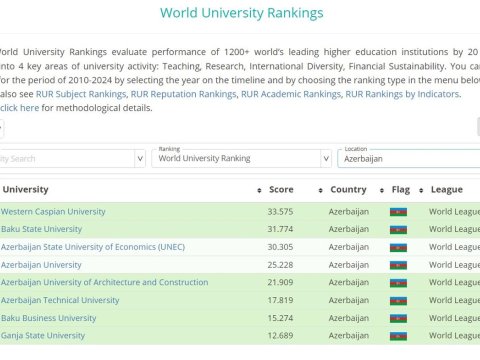Click the sort arrows left of Flag
The width and height of the screenshot is (480, 360).
[x=382, y=190]
